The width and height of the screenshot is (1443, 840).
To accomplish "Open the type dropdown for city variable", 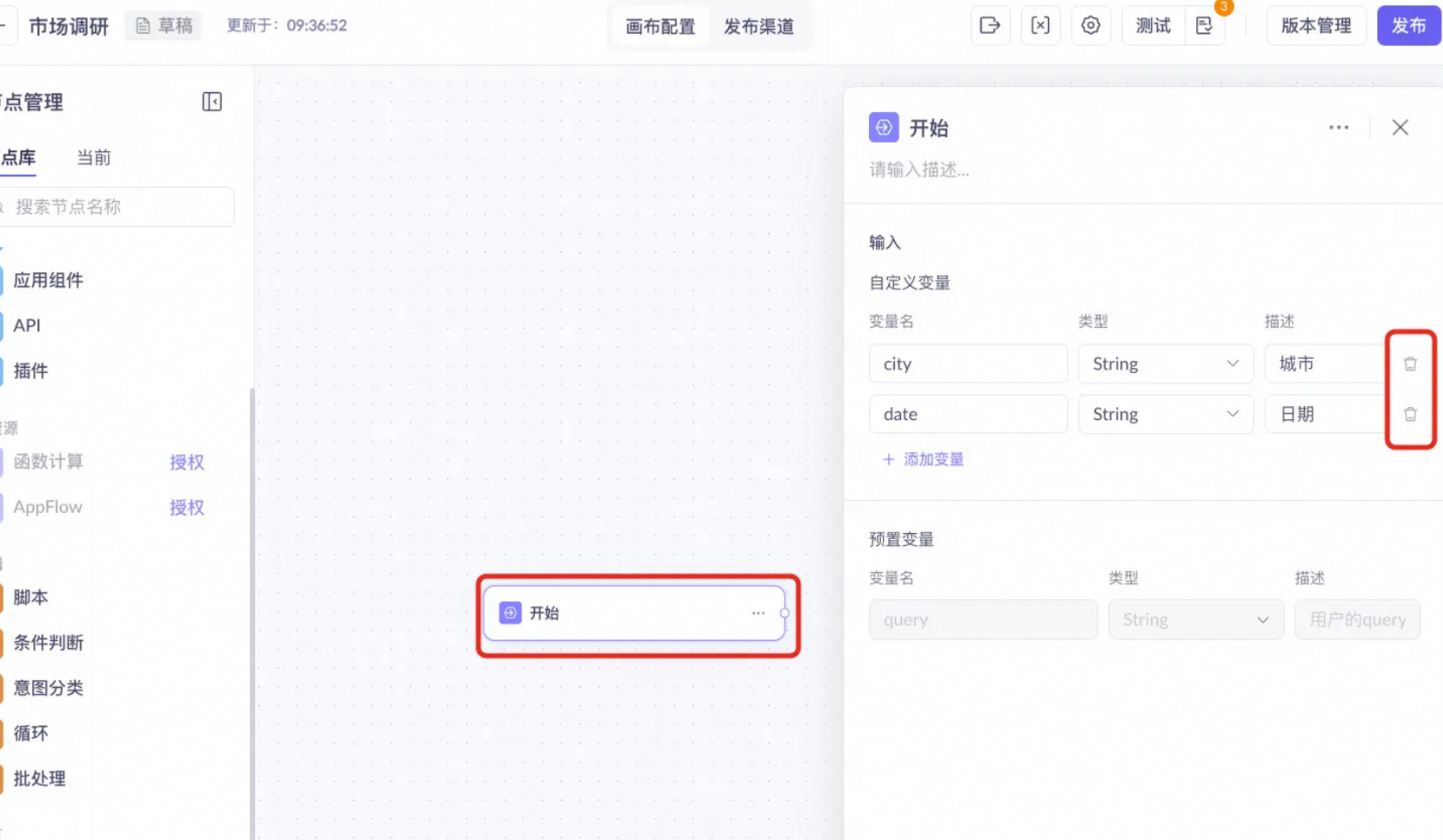I will (x=1166, y=363).
